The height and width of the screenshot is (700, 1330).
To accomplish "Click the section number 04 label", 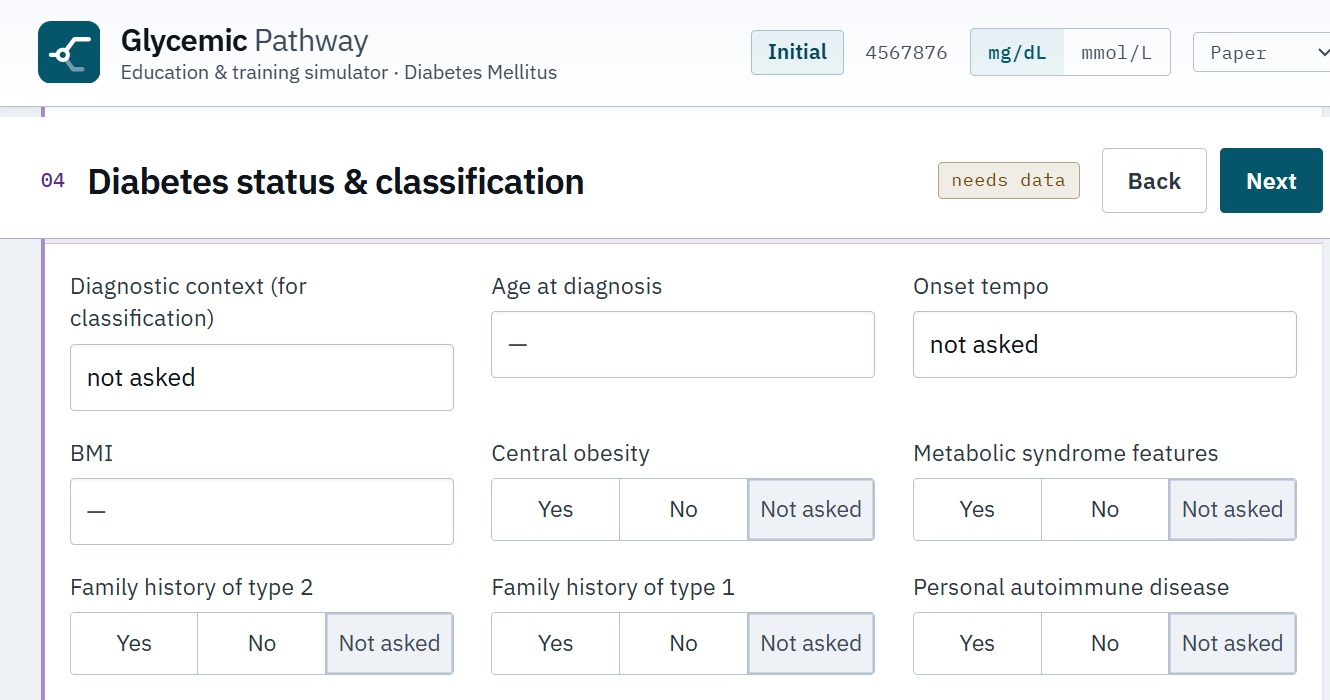I will point(53,181).
